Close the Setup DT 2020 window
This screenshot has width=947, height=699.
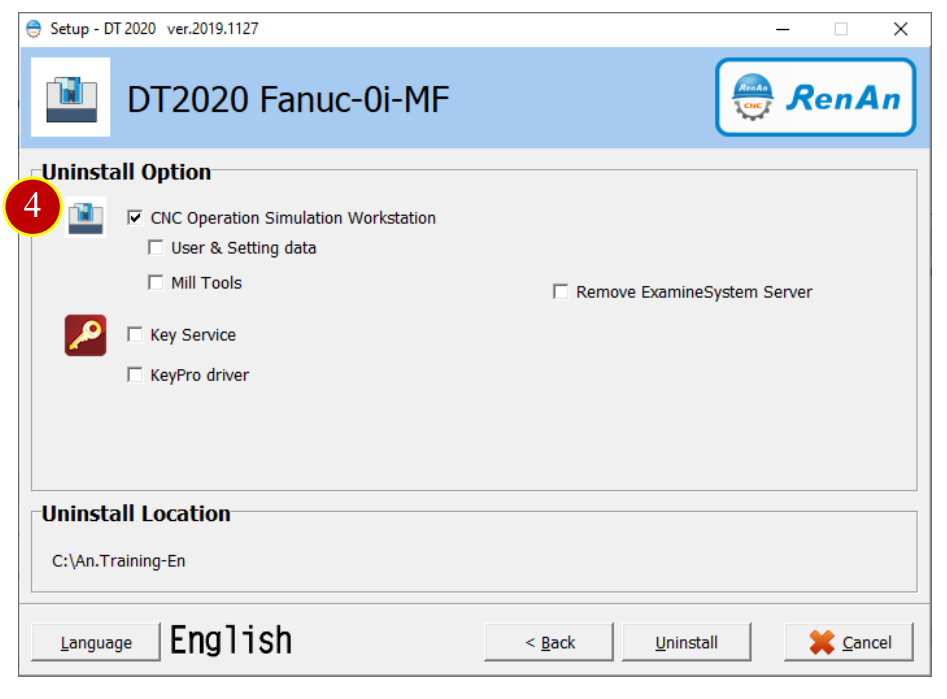click(900, 29)
